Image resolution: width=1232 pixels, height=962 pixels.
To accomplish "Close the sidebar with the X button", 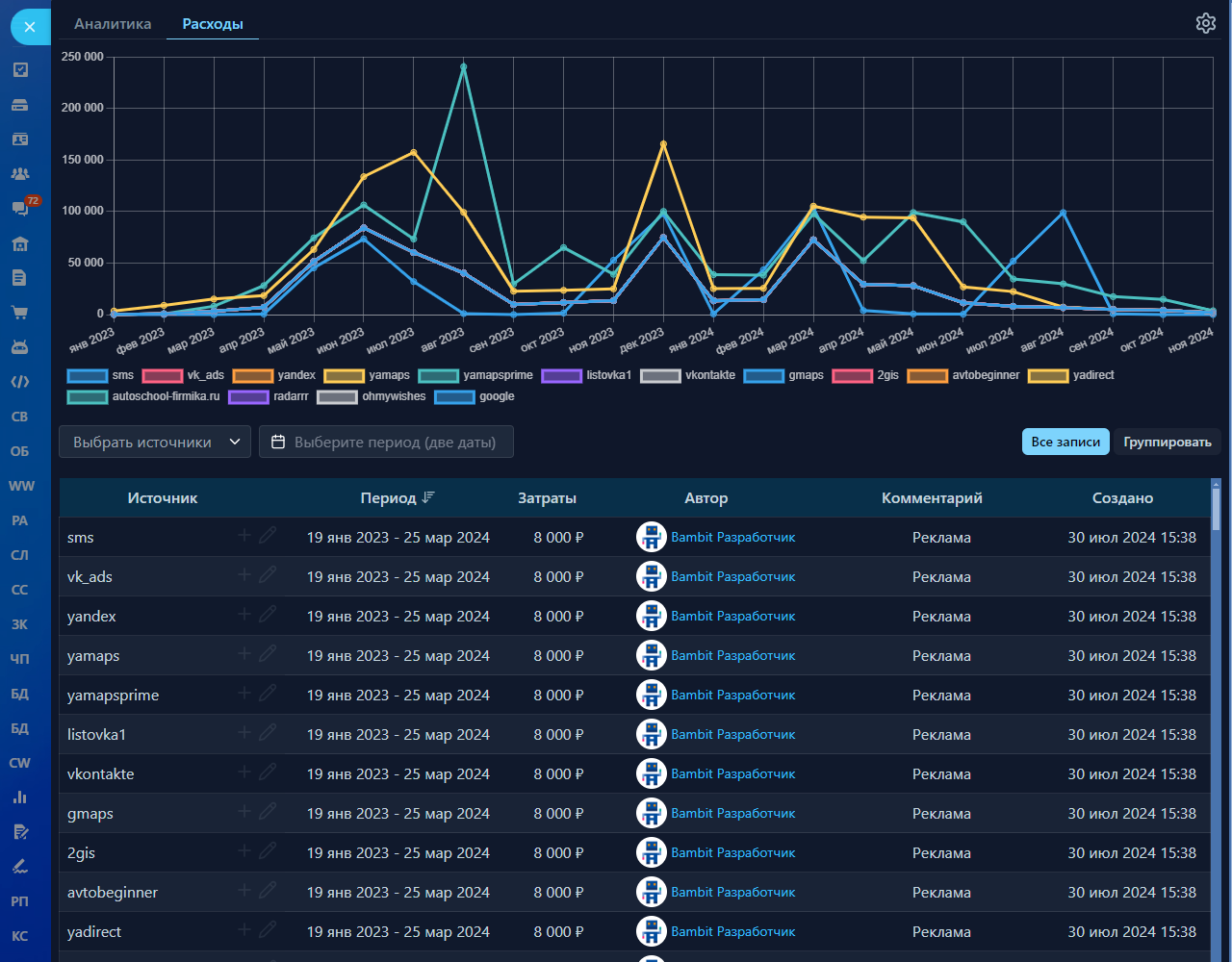I will [x=29, y=27].
